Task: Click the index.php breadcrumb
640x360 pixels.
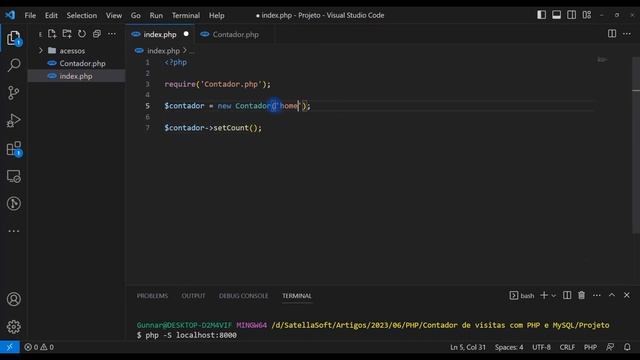Action: tap(163, 51)
